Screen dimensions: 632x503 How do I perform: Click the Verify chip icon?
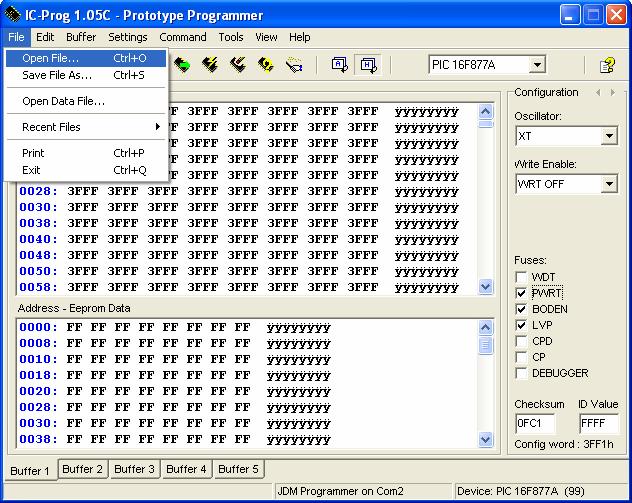click(x=266, y=64)
